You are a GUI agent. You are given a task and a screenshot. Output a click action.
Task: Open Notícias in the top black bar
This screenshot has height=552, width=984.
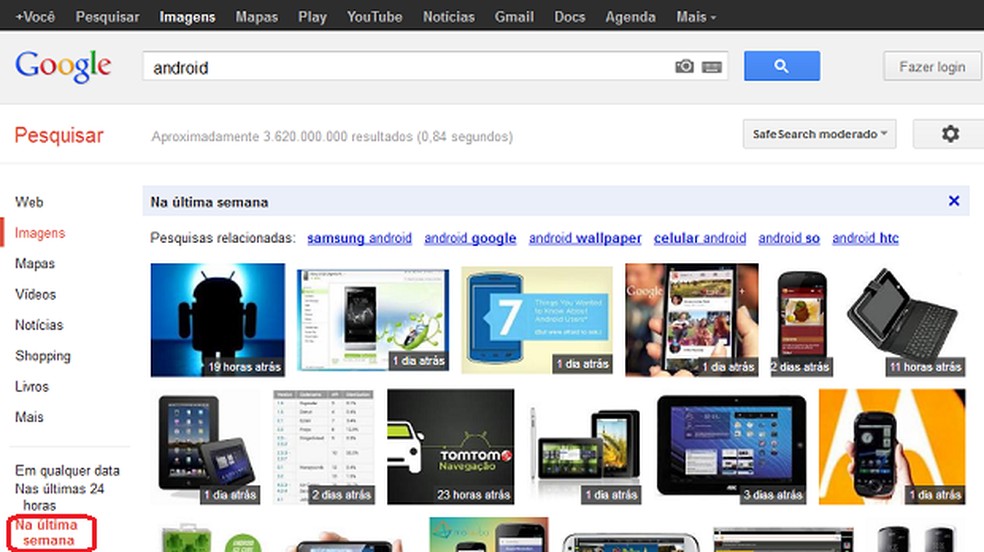point(449,17)
